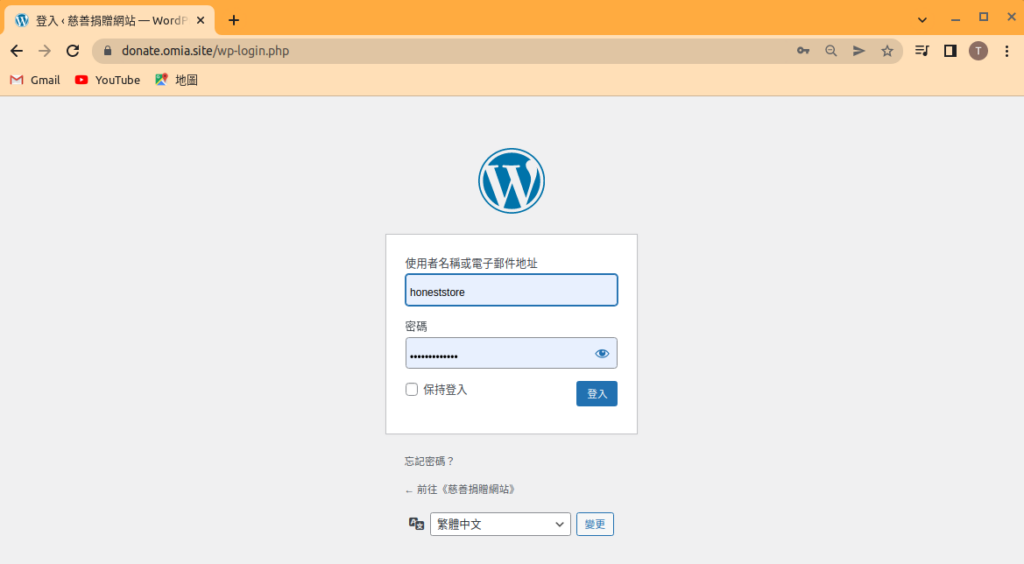The height and width of the screenshot is (564, 1024).
Task: Follow the 忘記密碼？ forgot password link
Action: (x=429, y=461)
